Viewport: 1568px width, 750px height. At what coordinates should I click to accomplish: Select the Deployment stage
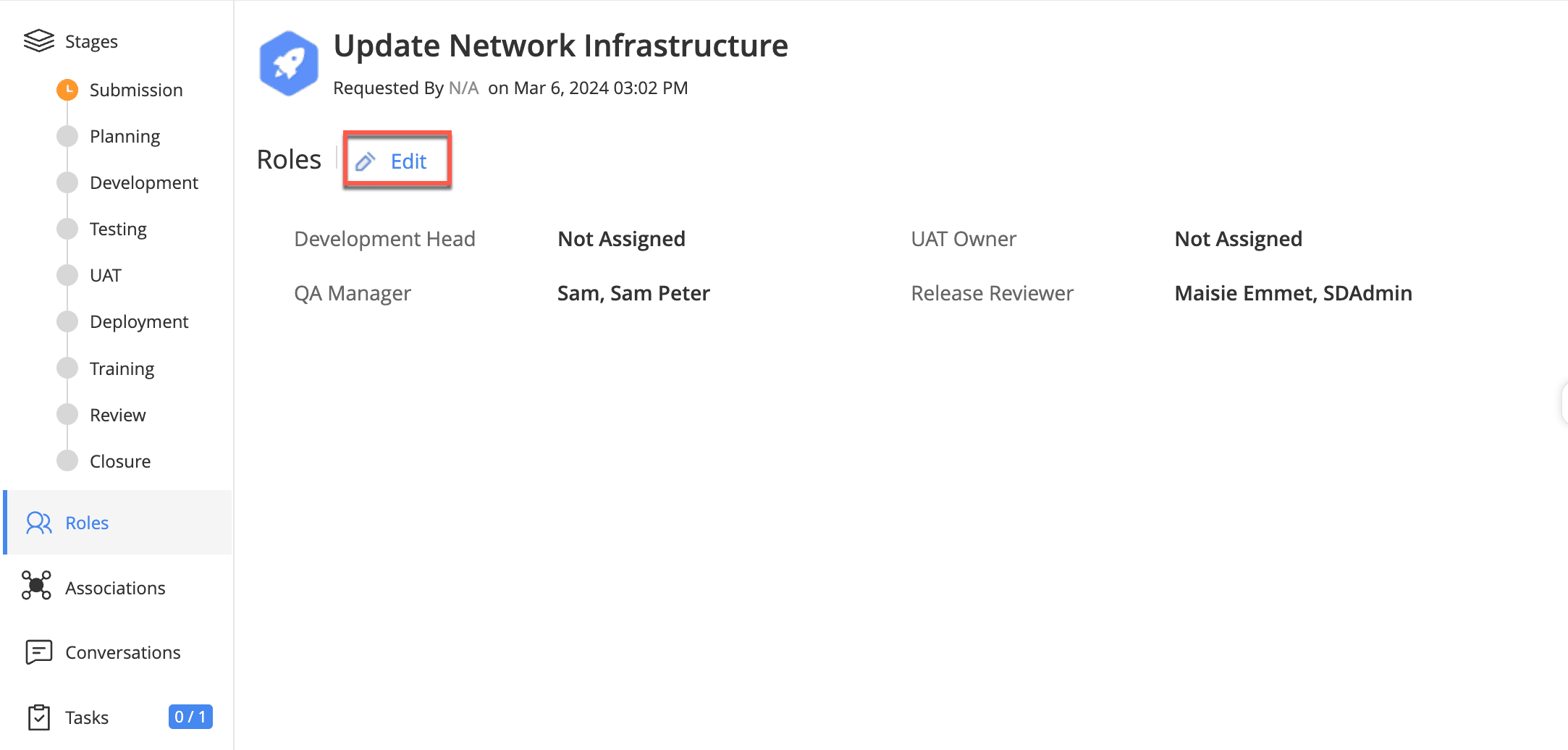(x=139, y=322)
